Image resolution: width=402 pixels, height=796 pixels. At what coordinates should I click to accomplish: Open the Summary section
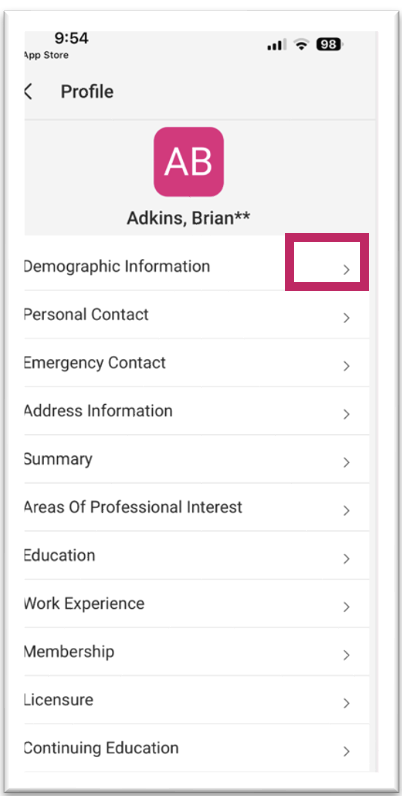[196, 459]
